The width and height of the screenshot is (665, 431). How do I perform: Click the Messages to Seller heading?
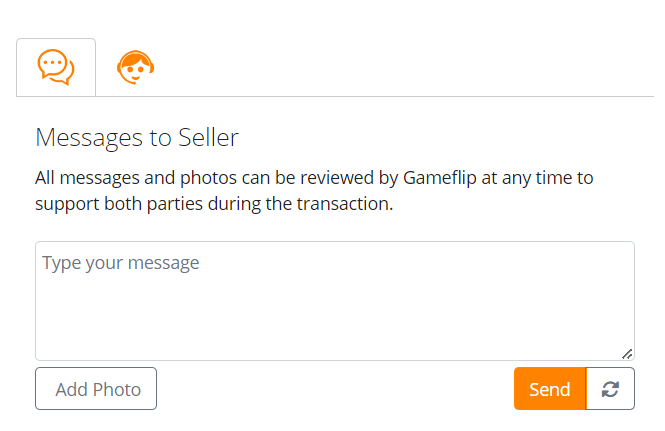(137, 137)
